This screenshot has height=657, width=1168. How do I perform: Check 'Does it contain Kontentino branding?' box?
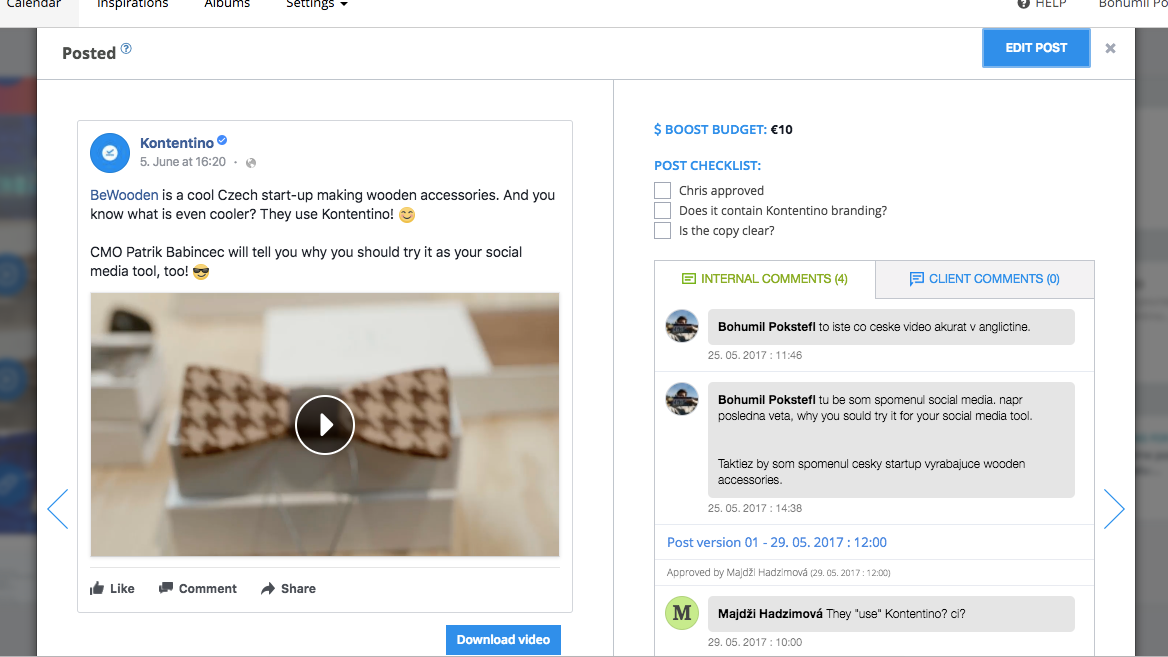[x=662, y=211]
